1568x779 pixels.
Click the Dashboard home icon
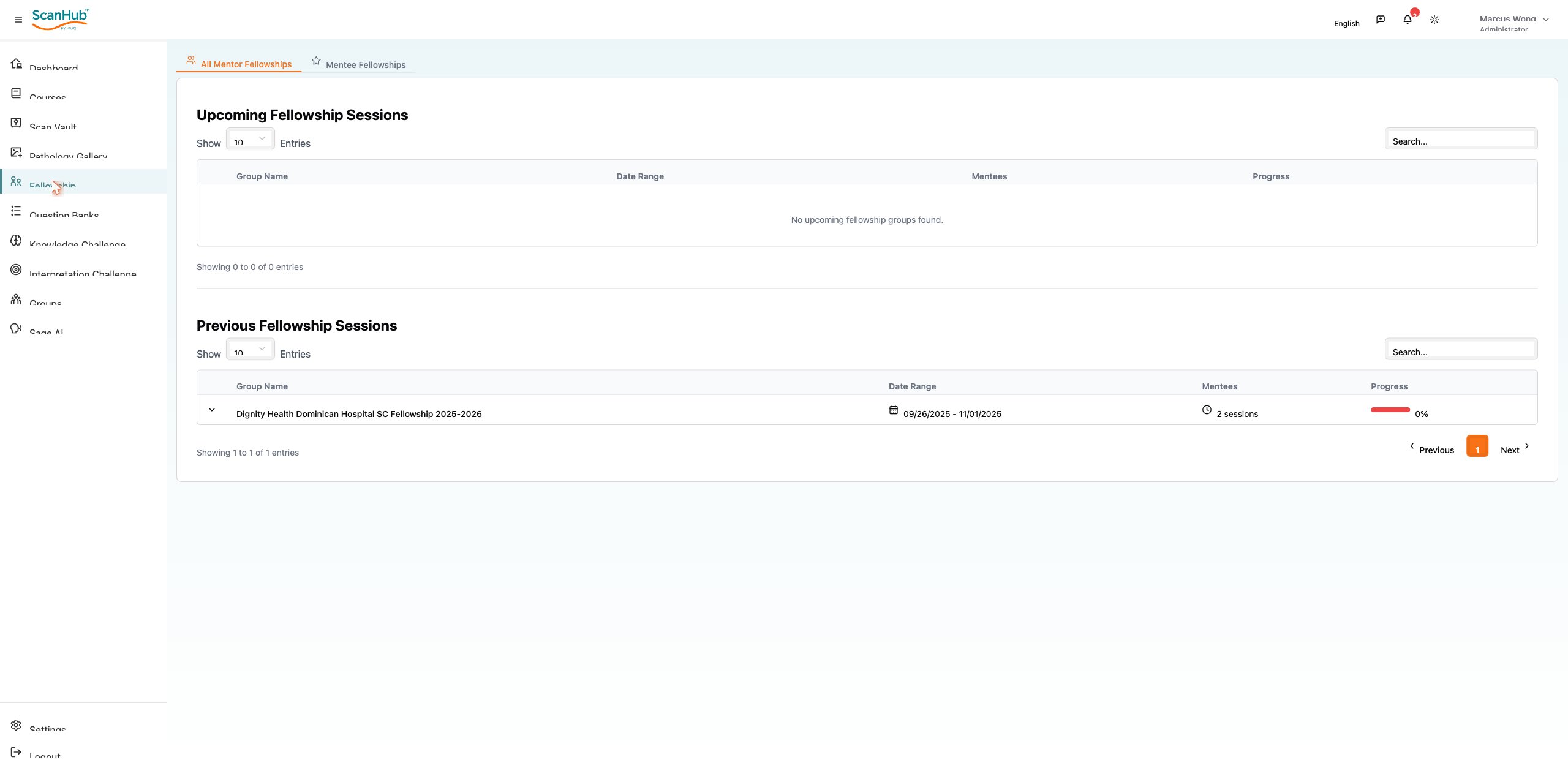[16, 64]
